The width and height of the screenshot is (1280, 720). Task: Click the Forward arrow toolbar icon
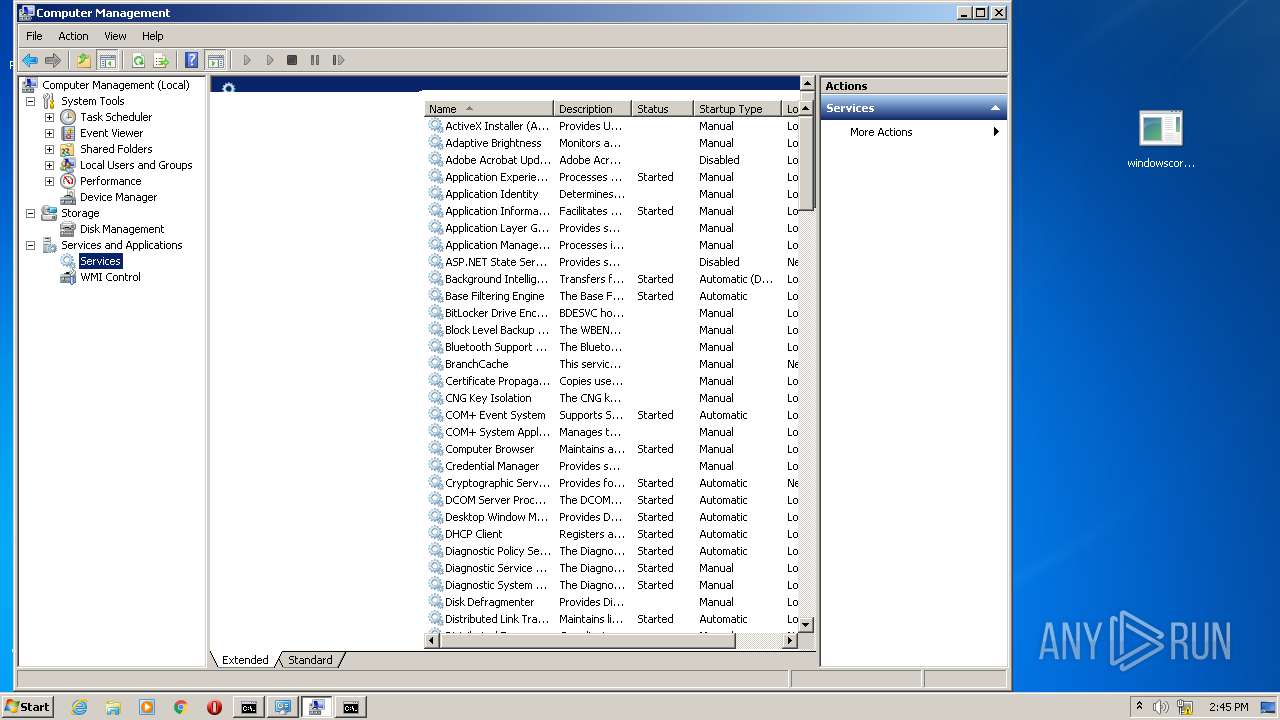click(x=53, y=60)
